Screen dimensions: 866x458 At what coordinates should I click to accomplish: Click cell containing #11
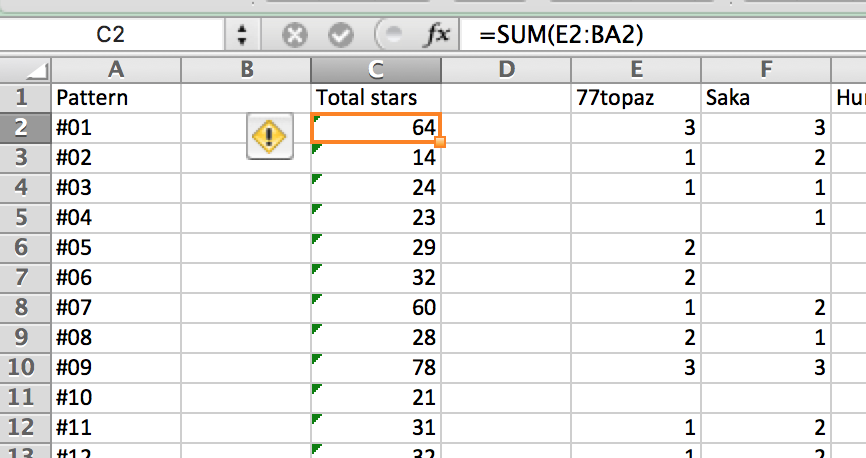(116, 427)
